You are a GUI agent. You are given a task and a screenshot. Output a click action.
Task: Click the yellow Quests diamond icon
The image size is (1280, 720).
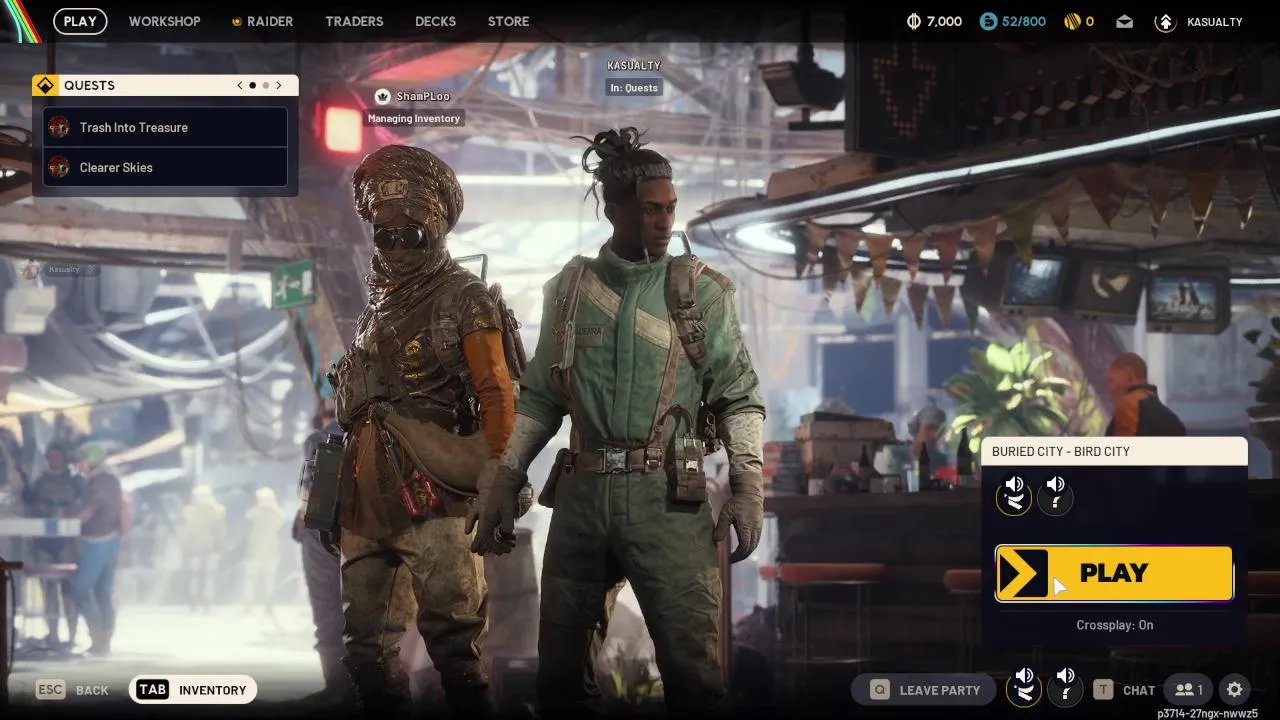45,85
